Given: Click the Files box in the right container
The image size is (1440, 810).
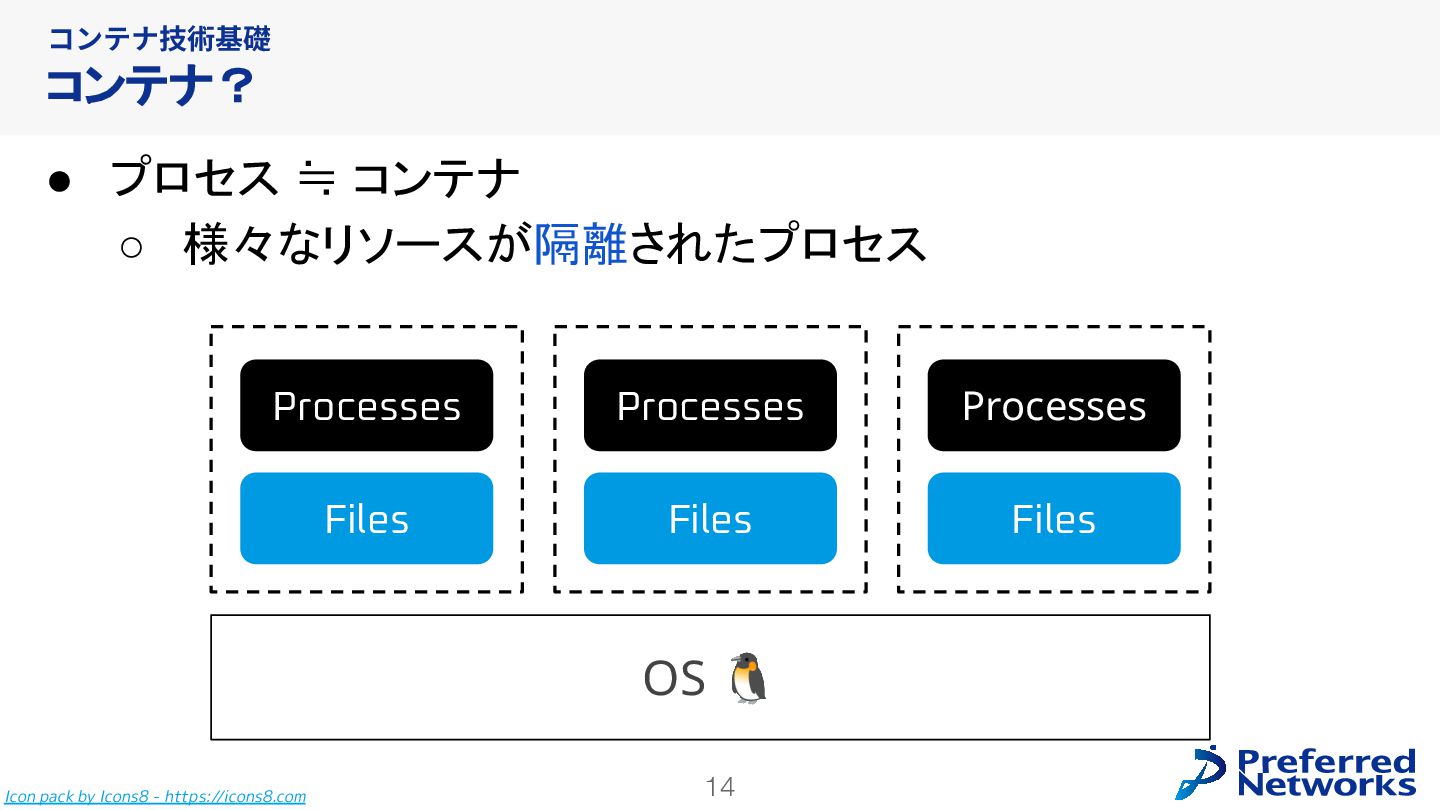Looking at the screenshot, I should pos(1054,519).
